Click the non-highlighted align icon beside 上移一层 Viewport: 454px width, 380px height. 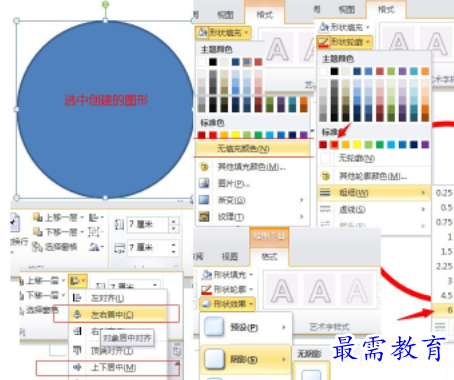(x=96, y=218)
